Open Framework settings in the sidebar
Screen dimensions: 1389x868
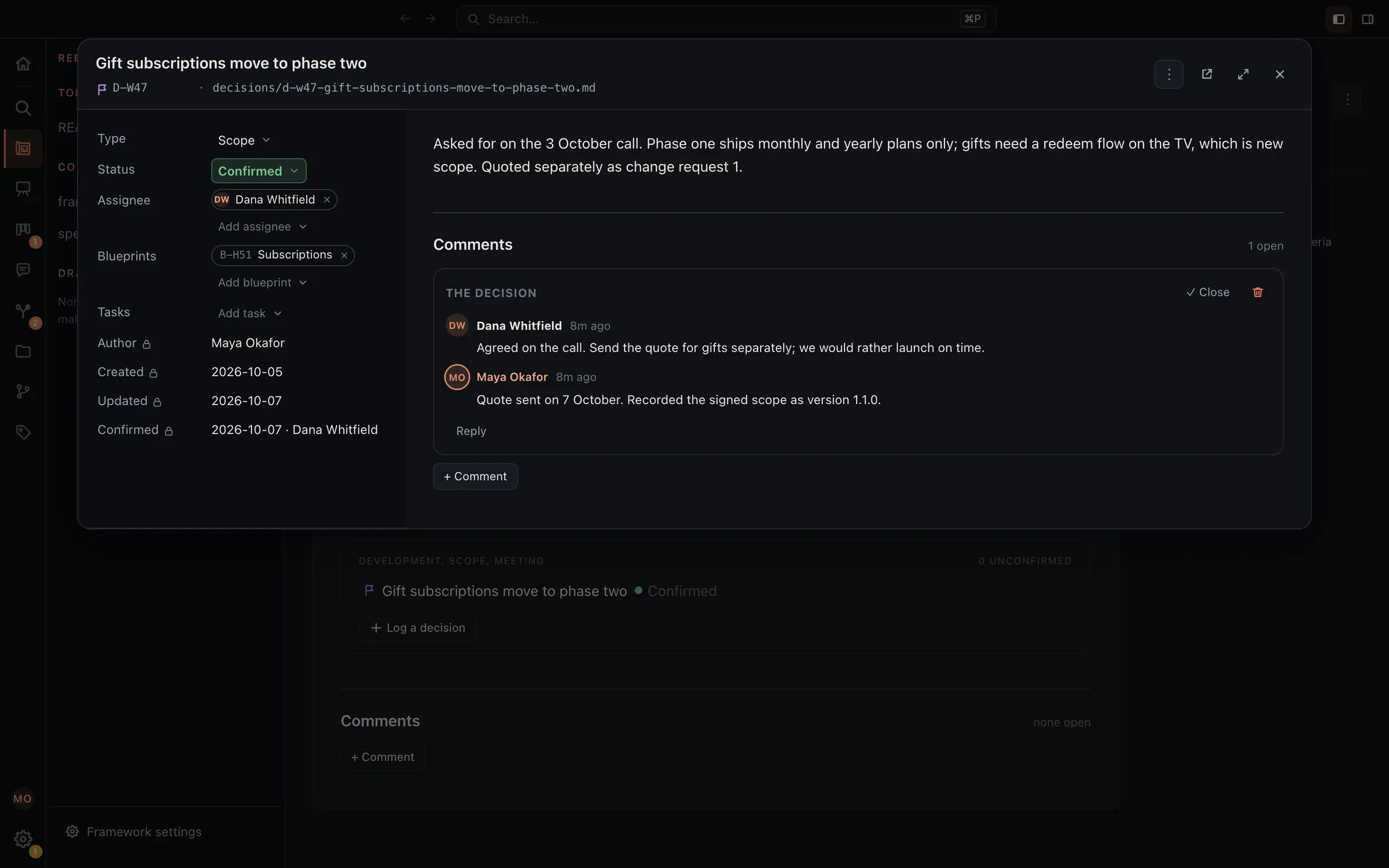[x=134, y=832]
